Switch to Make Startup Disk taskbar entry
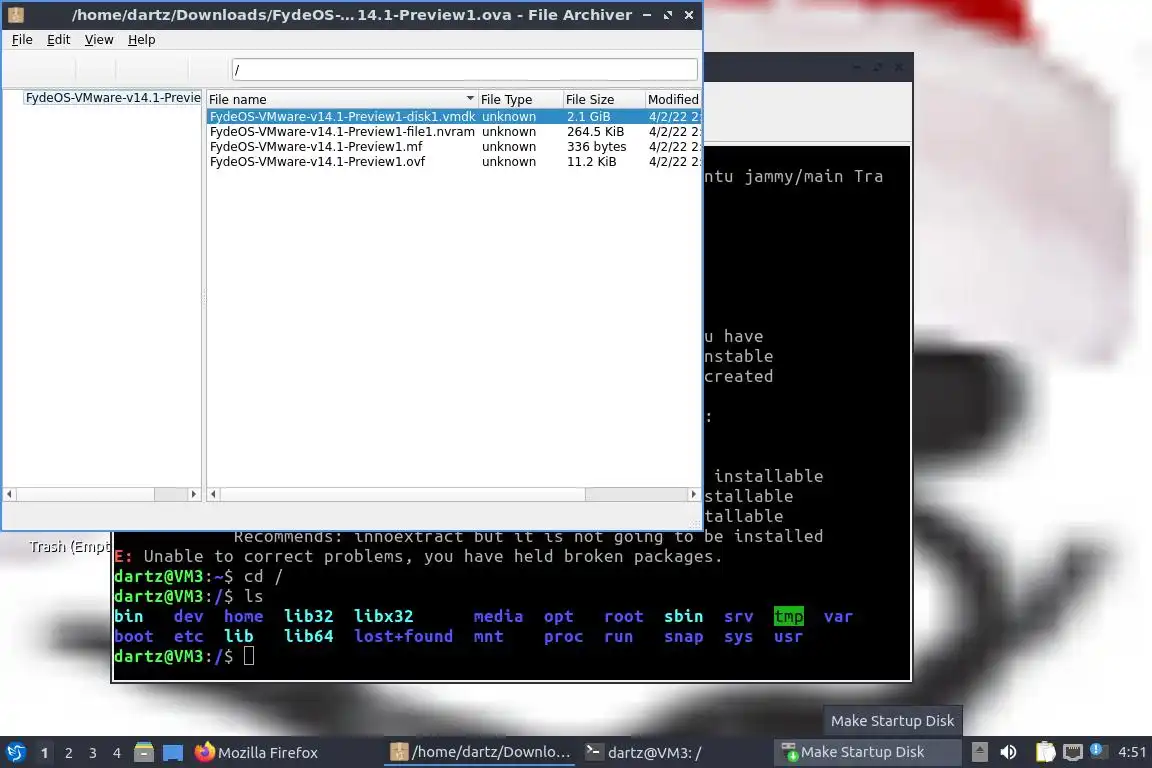This screenshot has height=768, width=1152. 868,753
